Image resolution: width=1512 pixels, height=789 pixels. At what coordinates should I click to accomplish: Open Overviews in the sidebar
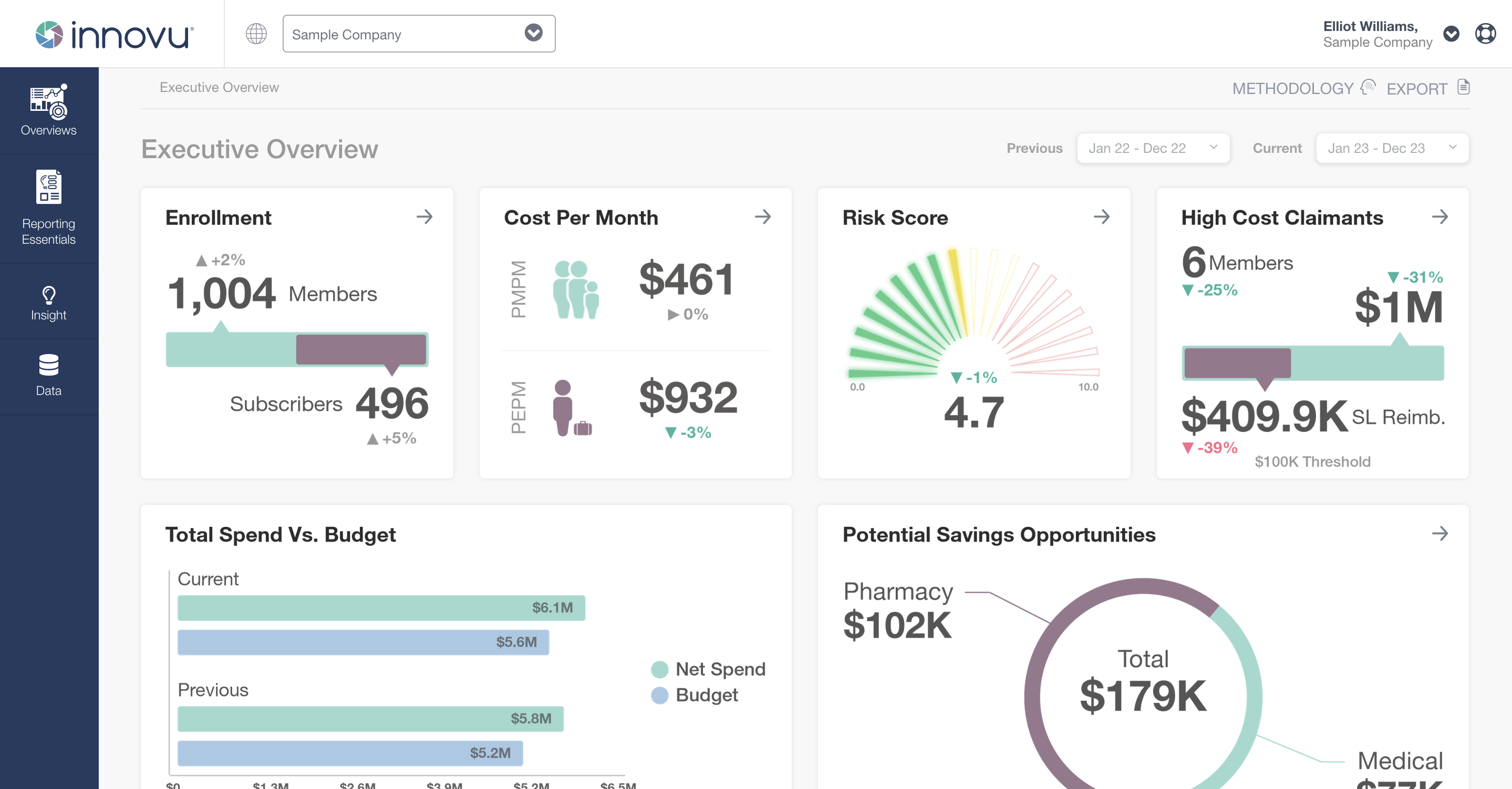[x=49, y=110]
